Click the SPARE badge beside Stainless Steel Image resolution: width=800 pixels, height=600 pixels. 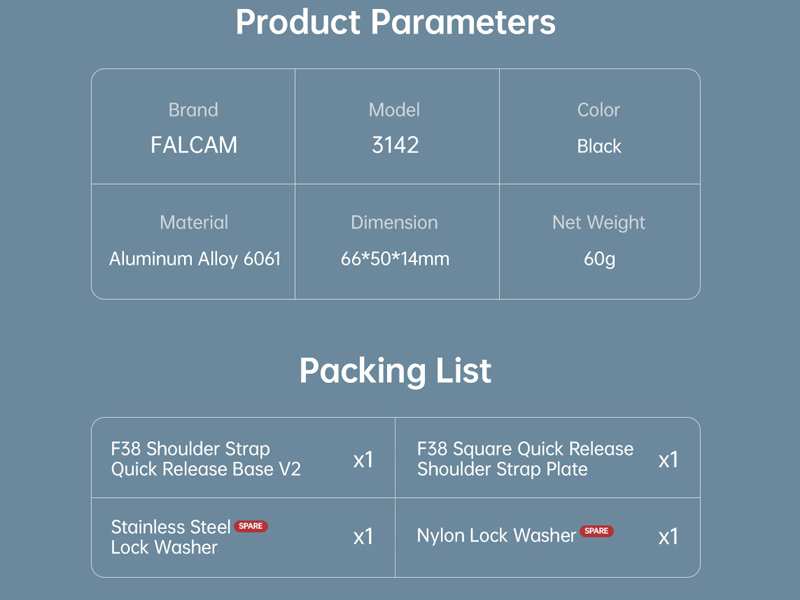click(251, 526)
